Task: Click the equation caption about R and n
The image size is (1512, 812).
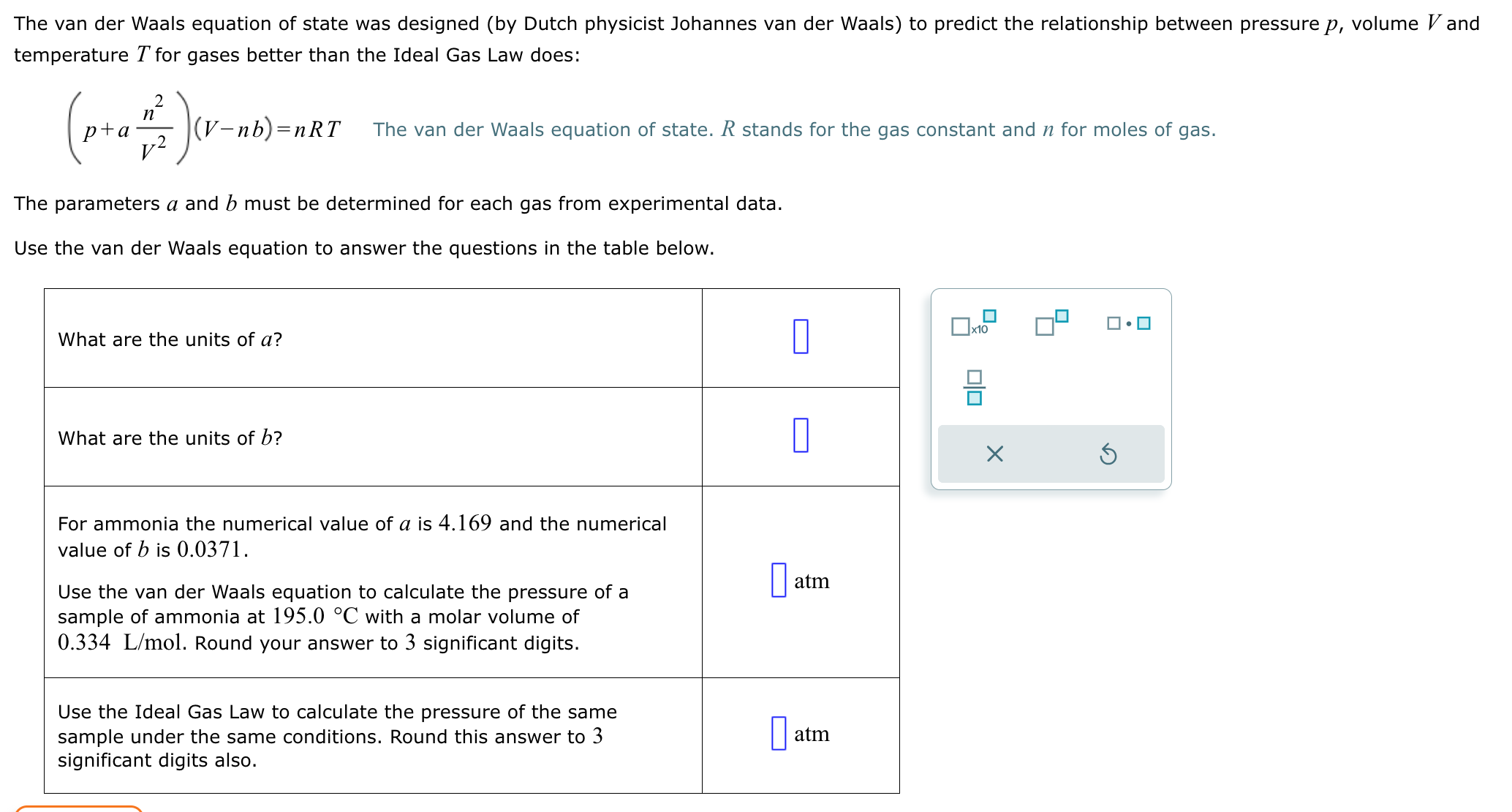Action: pyautogui.click(x=794, y=129)
